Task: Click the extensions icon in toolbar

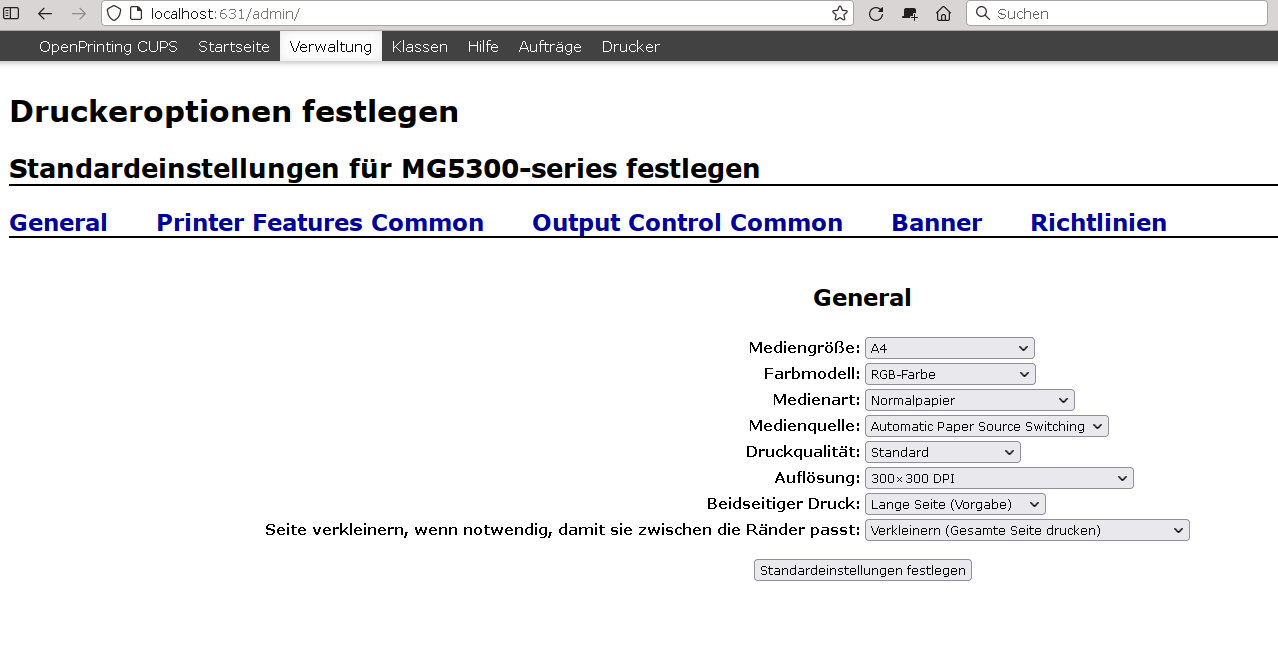Action: coord(909,14)
